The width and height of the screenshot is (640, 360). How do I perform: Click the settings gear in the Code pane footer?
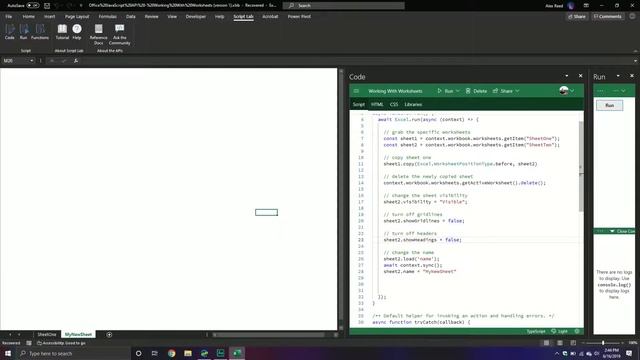pos(577,331)
